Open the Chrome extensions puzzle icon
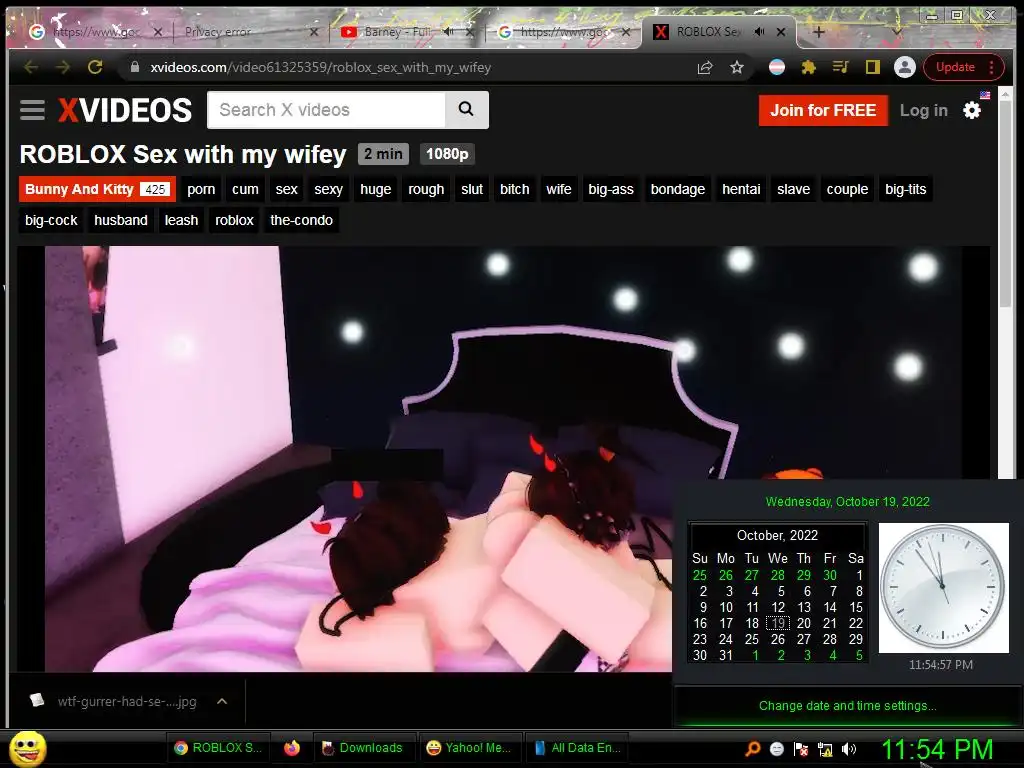 (x=808, y=67)
